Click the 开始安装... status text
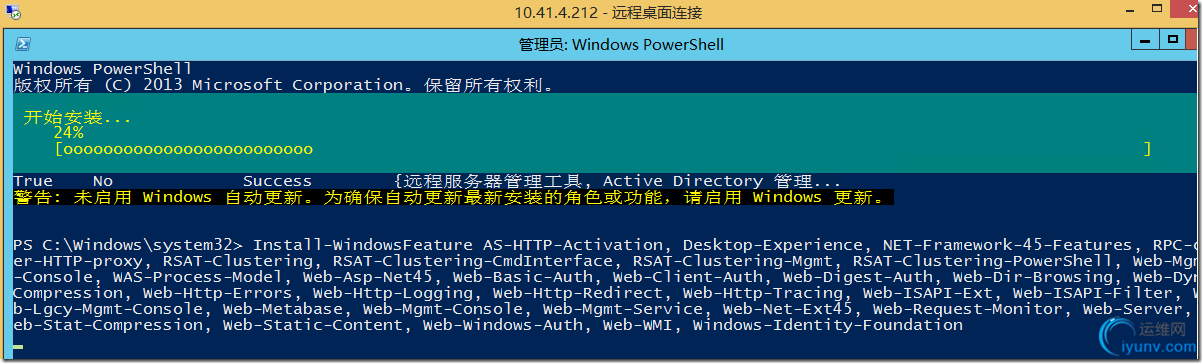 [77, 117]
